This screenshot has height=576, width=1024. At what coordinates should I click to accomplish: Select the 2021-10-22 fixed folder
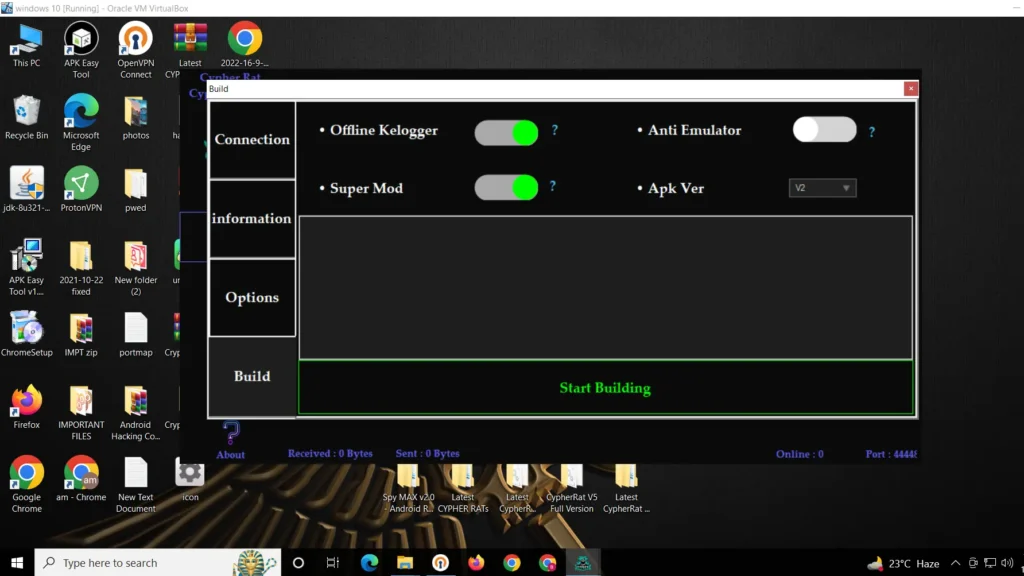click(81, 267)
